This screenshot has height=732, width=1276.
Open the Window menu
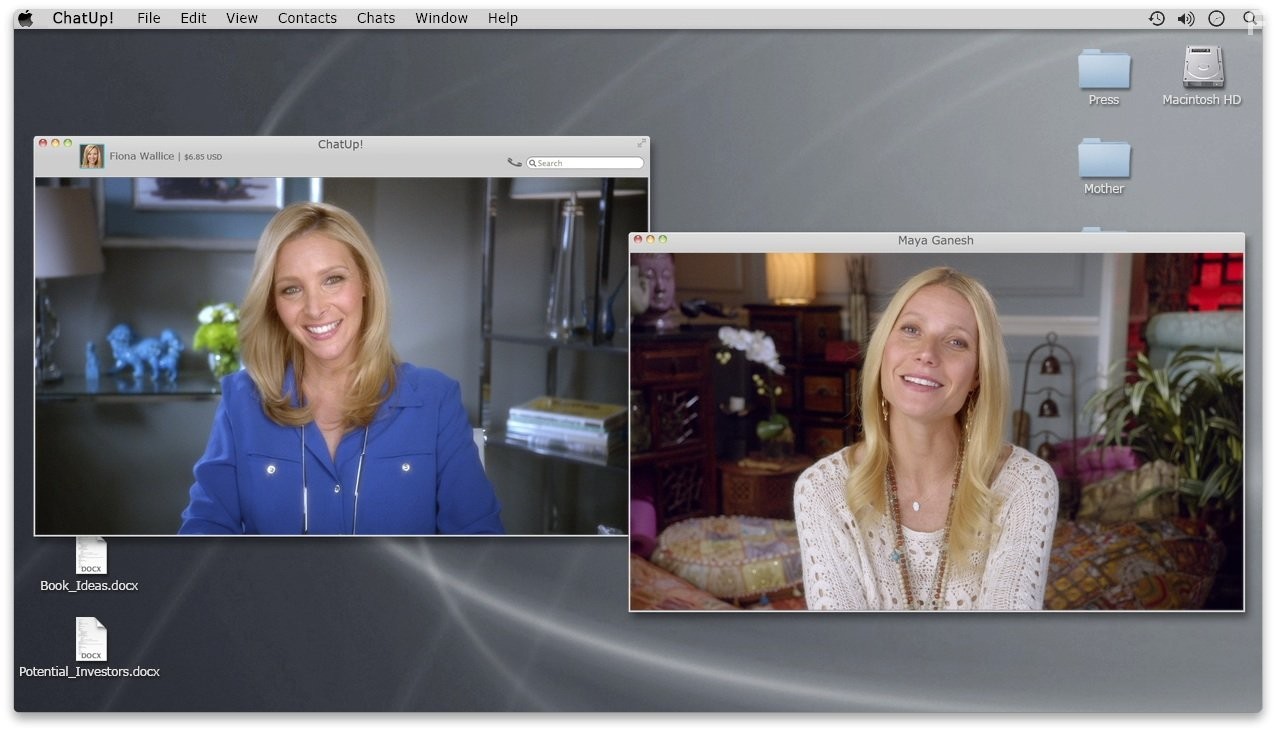click(x=441, y=17)
